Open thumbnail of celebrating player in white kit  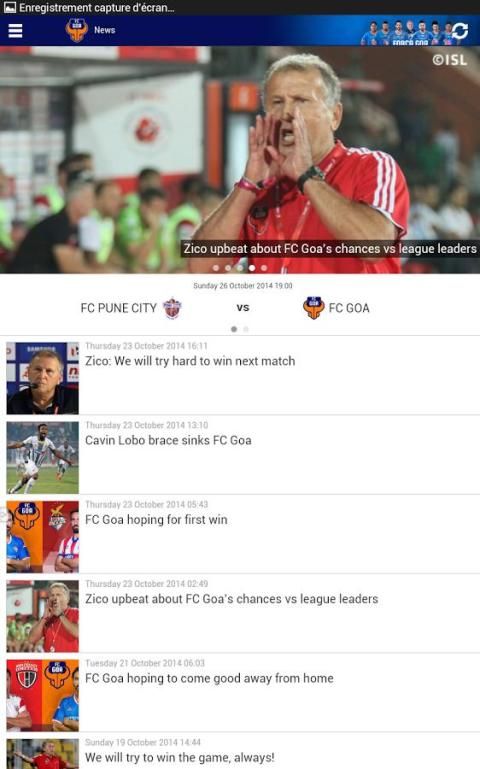tap(43, 458)
